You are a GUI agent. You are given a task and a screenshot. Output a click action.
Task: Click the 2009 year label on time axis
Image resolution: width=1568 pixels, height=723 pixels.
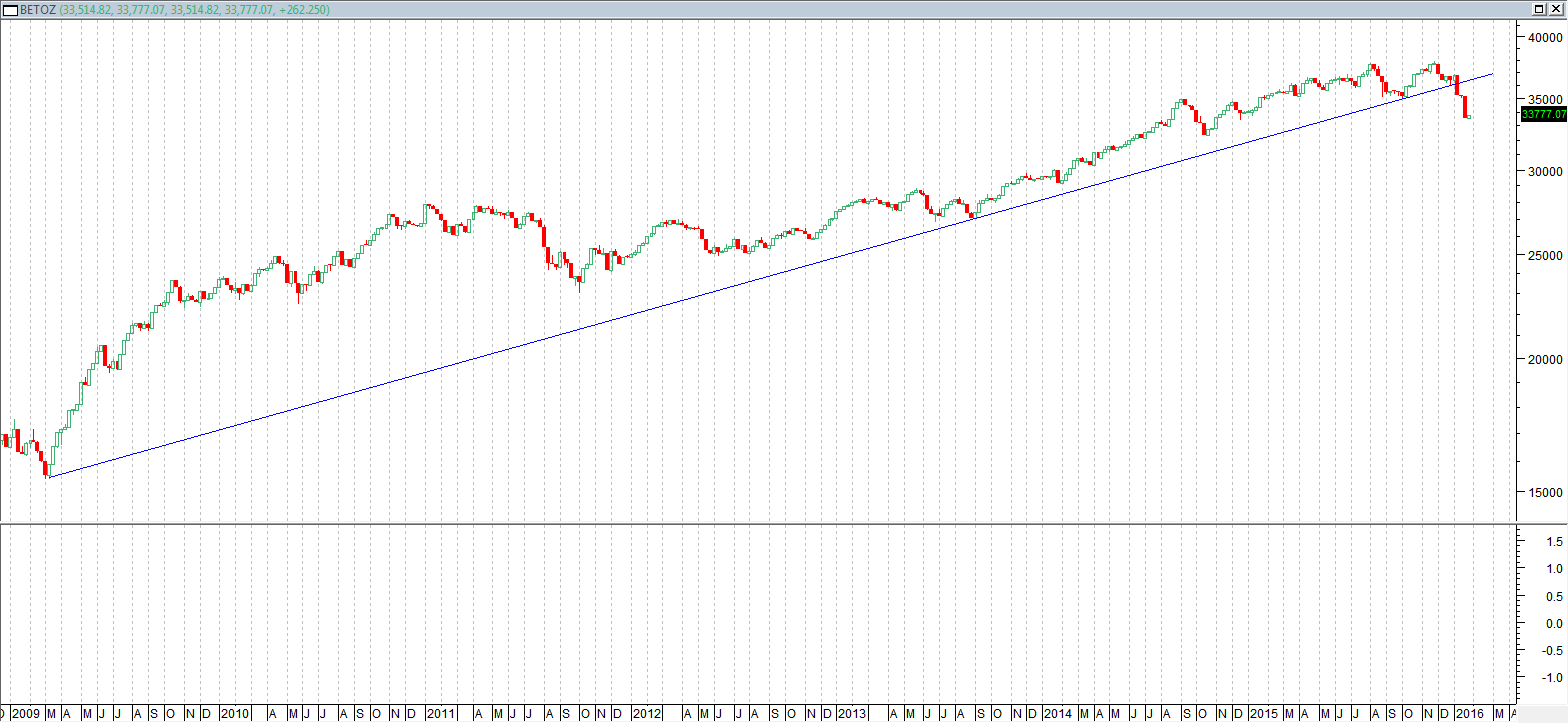tap(25, 714)
